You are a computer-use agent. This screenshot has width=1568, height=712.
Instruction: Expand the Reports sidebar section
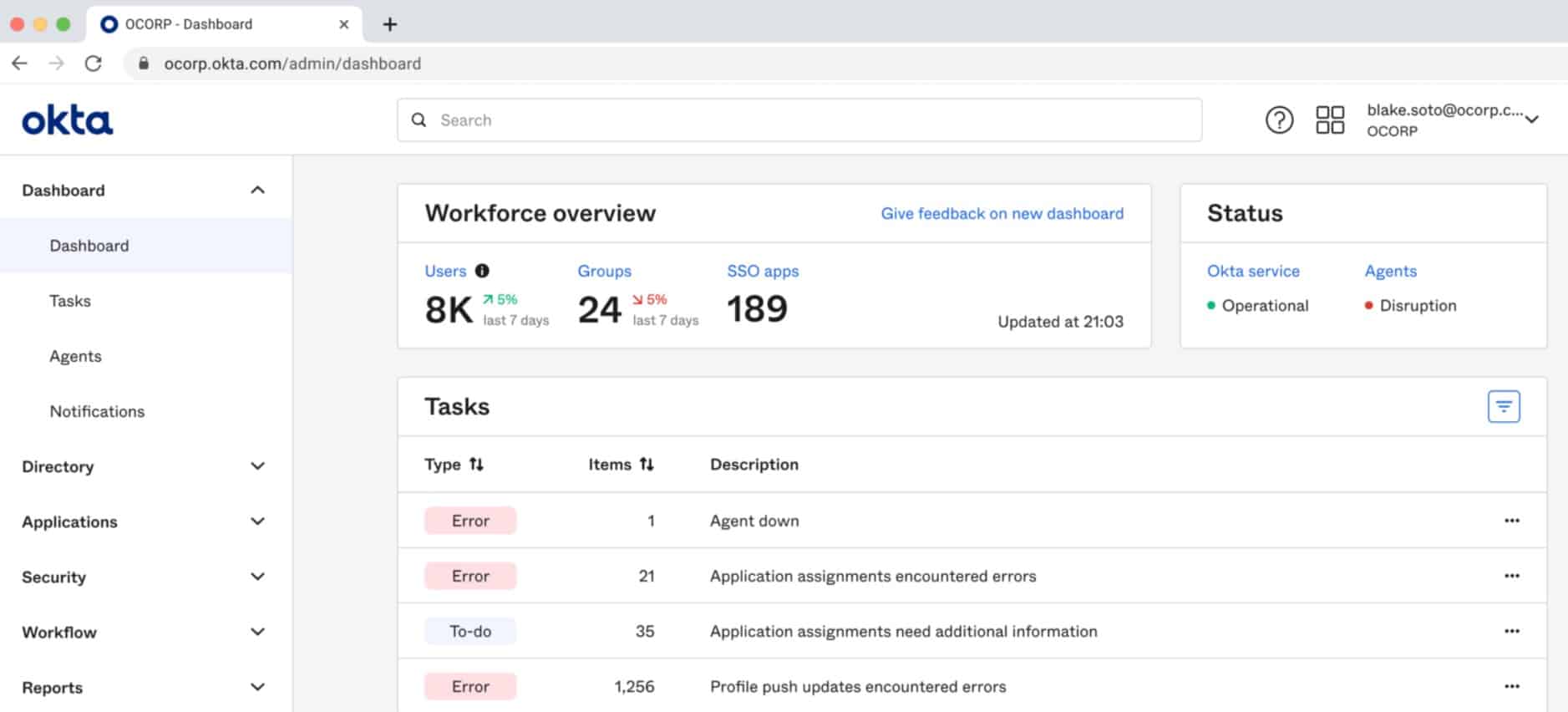[257, 687]
